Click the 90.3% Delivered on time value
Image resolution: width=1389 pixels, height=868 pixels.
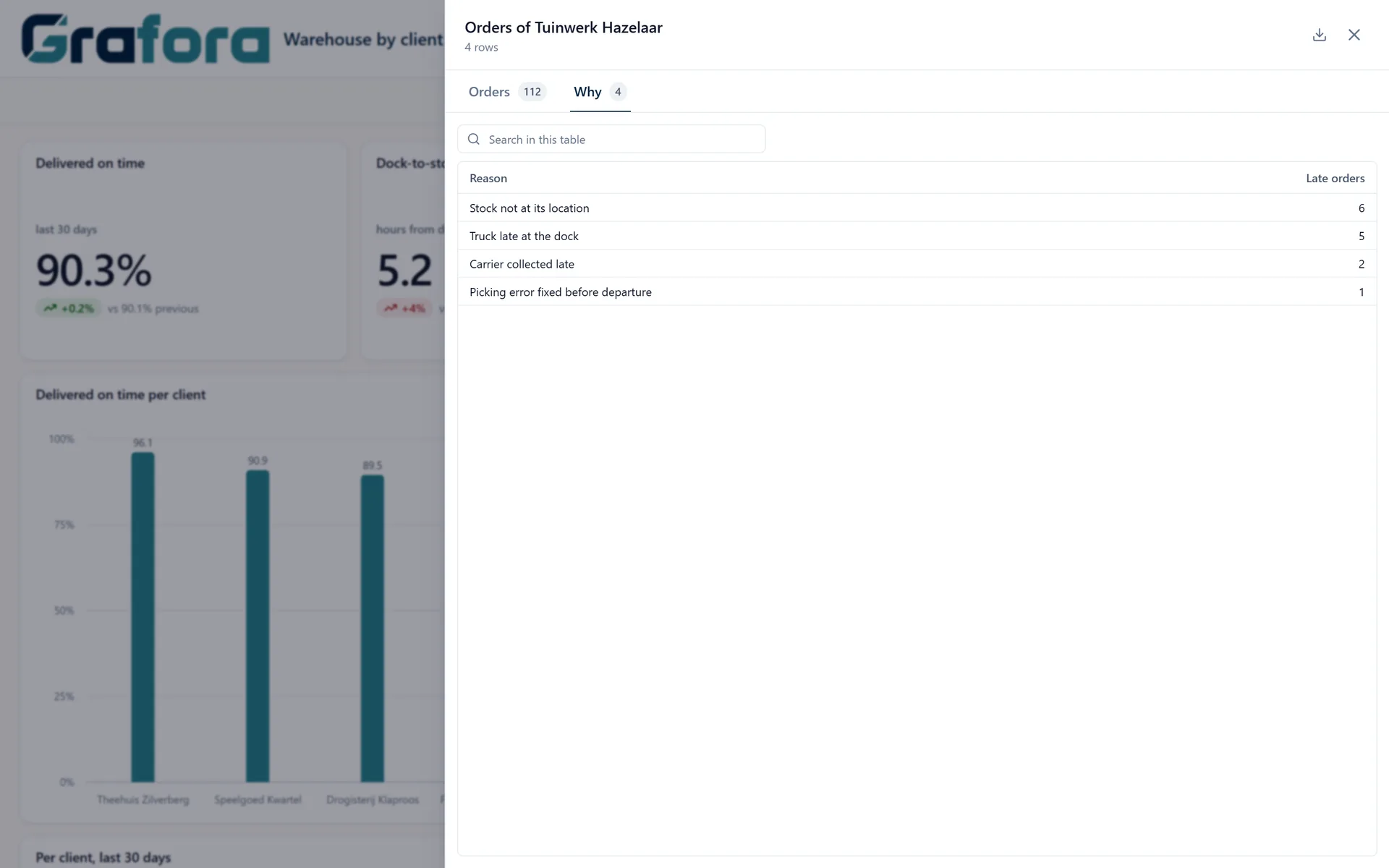[x=94, y=270]
